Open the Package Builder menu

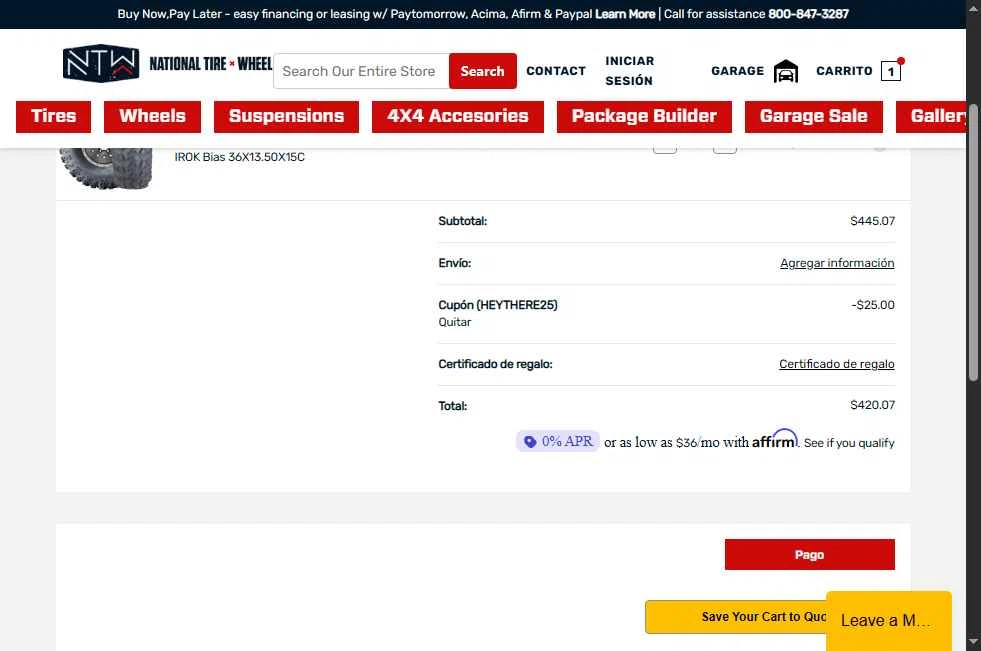point(644,116)
